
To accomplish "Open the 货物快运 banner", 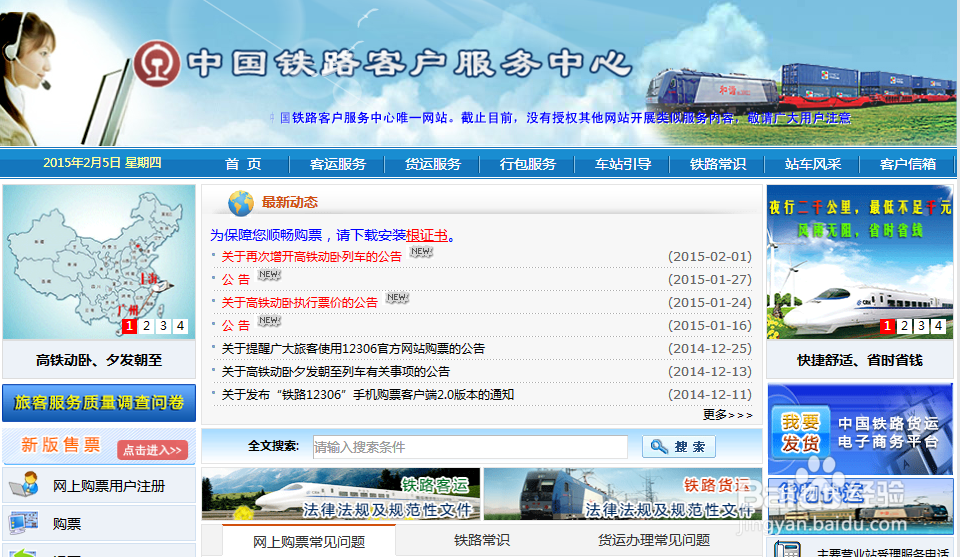I will [860, 507].
